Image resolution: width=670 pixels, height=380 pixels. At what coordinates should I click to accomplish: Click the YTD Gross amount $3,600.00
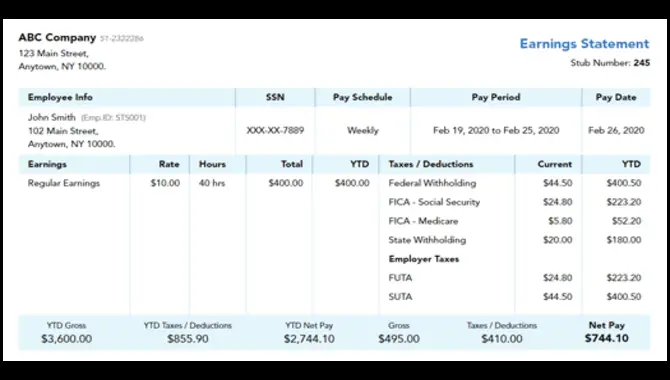point(66,339)
